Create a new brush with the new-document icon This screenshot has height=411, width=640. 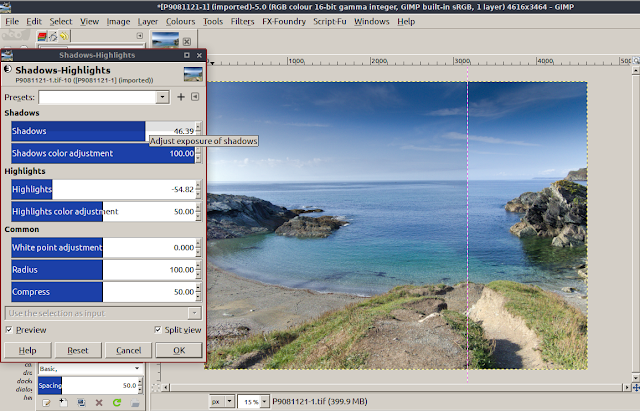point(64,403)
